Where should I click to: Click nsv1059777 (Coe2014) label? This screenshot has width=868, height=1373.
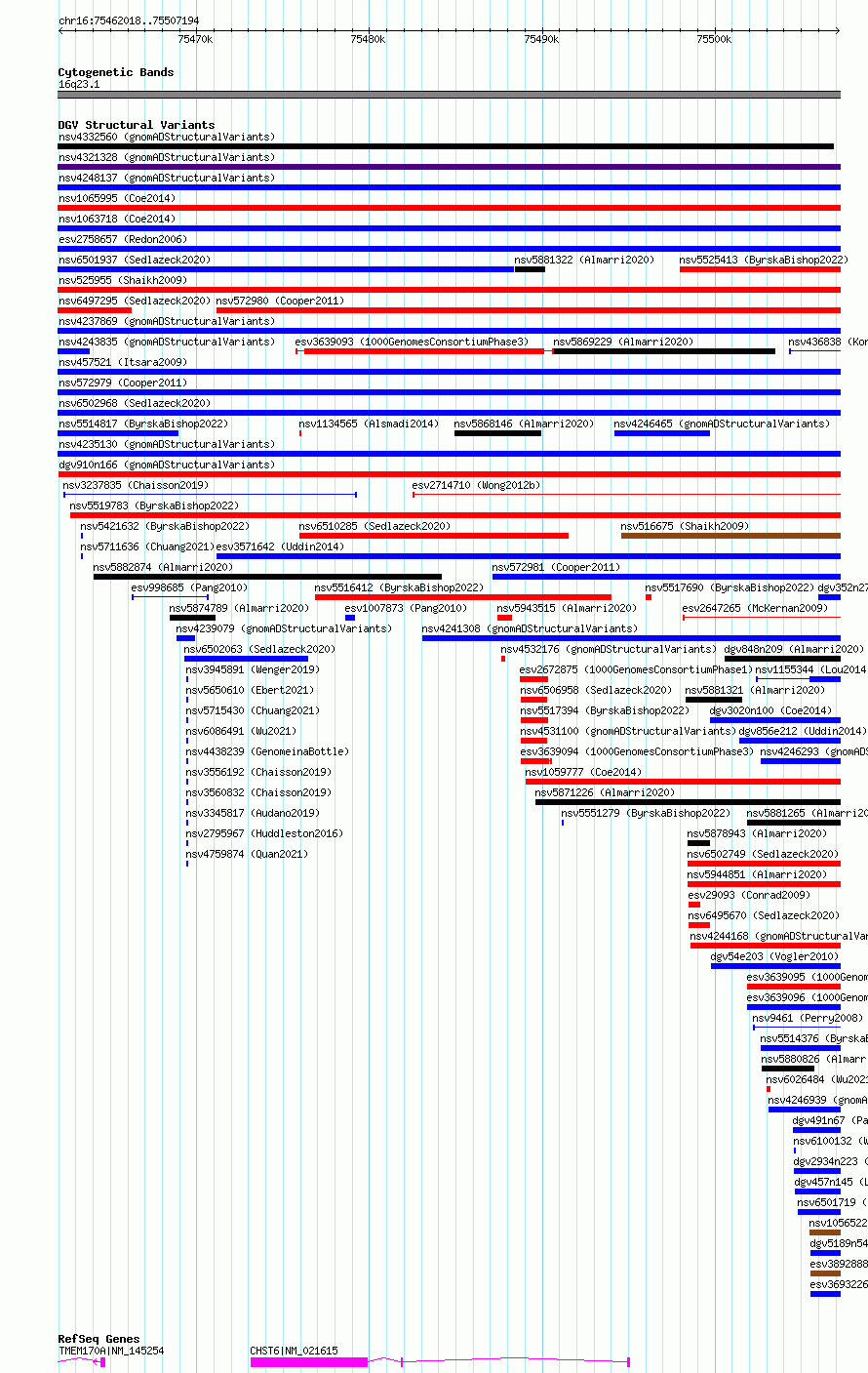coord(584,772)
